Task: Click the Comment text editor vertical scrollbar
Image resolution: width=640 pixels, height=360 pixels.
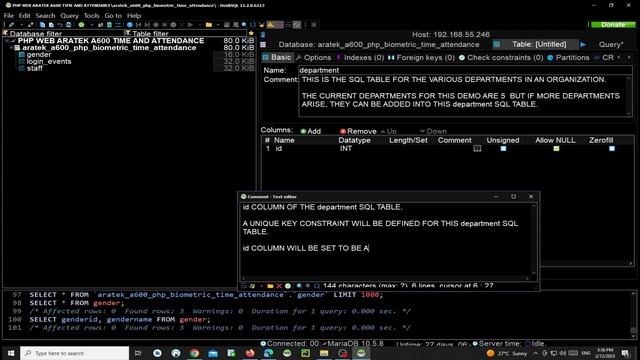Action: [533, 240]
